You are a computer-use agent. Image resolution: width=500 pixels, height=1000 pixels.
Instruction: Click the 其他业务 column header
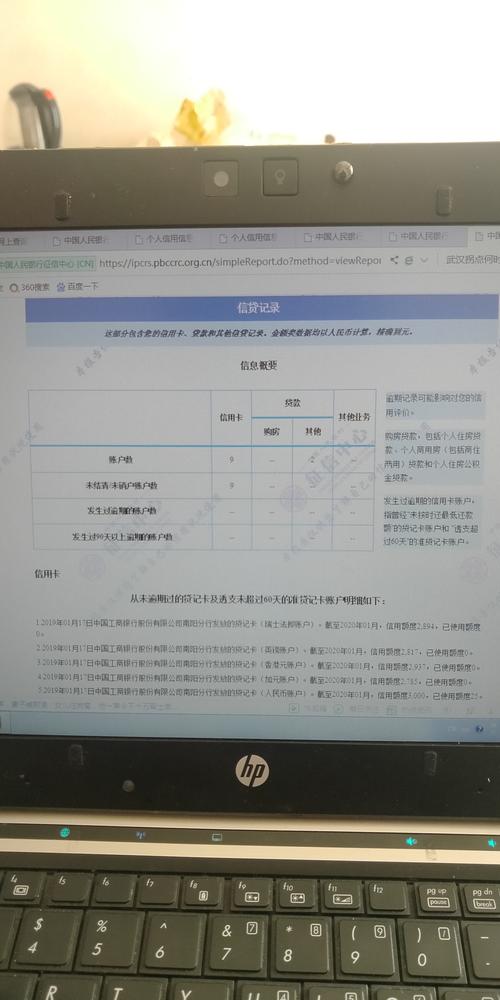pyautogui.click(x=354, y=417)
